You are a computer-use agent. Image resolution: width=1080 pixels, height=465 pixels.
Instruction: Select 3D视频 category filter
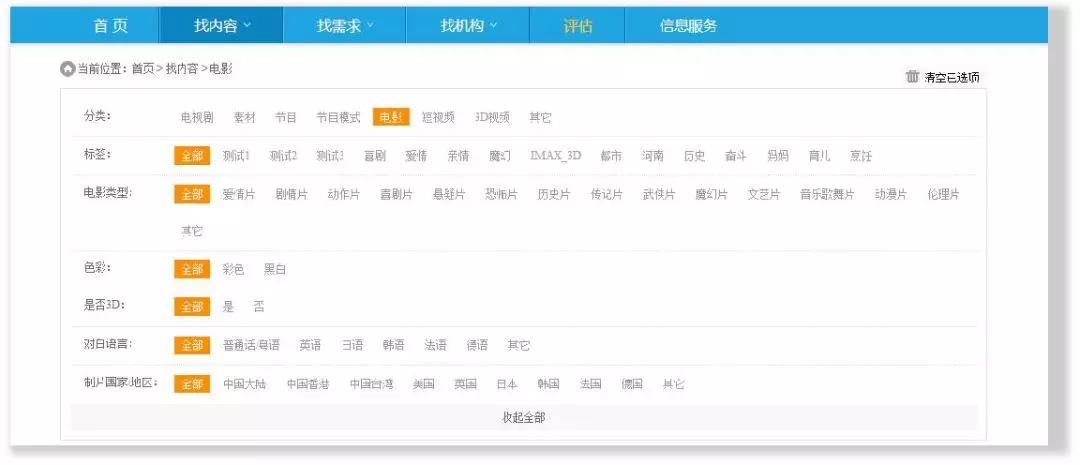click(492, 118)
